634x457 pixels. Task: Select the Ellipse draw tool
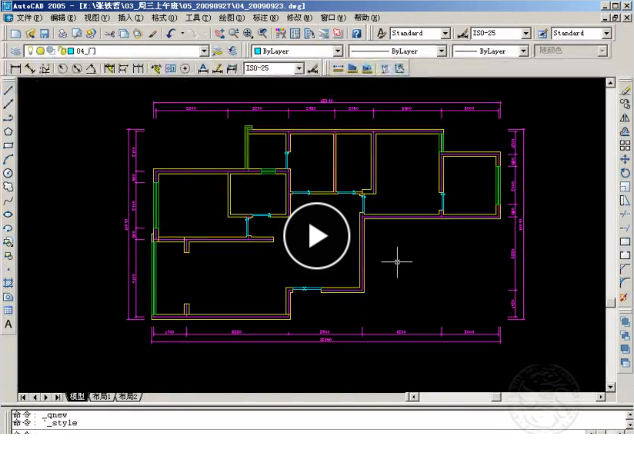tap(8, 214)
